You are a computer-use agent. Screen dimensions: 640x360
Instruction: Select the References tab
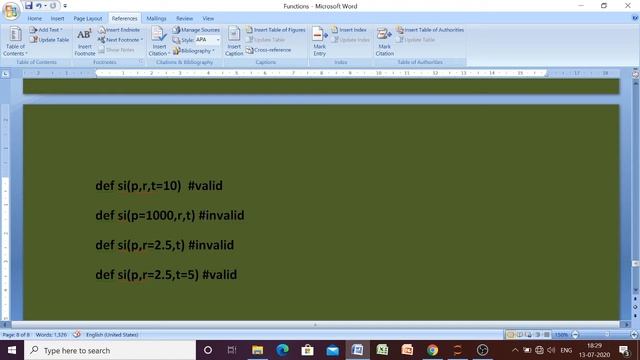[x=124, y=18]
